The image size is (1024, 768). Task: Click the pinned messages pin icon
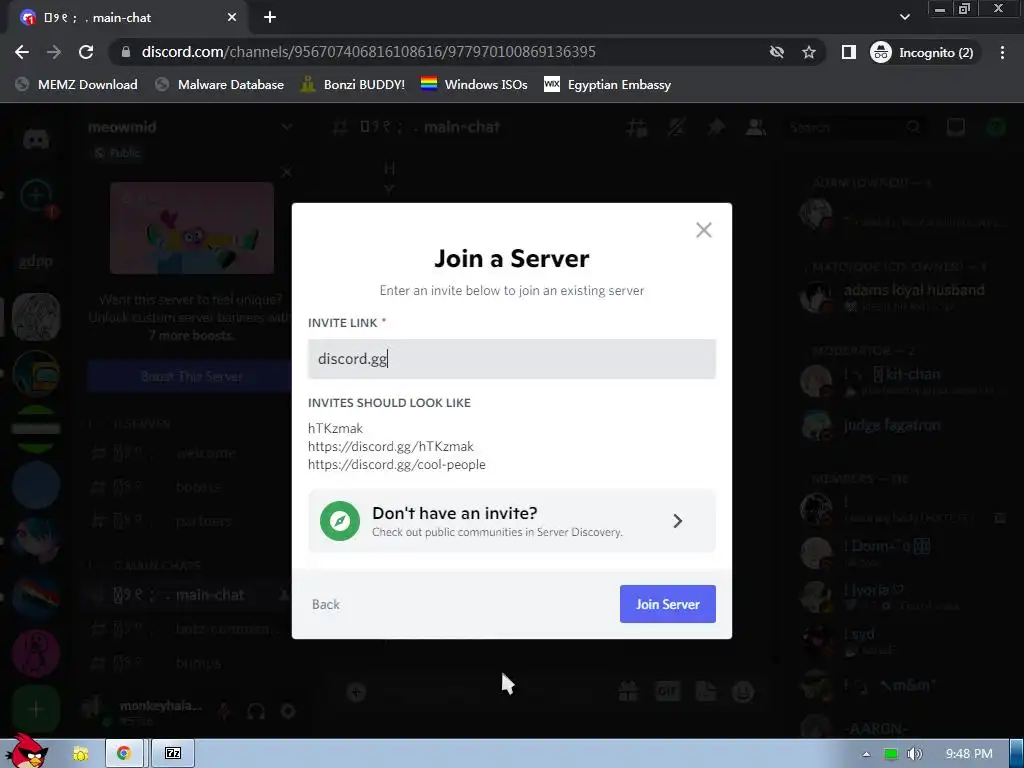[x=716, y=127]
